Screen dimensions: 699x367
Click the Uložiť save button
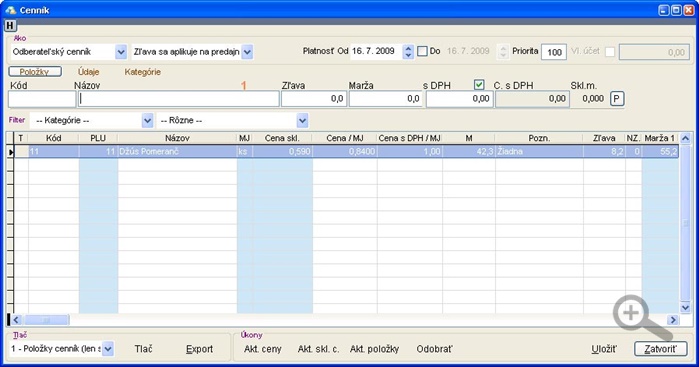[604, 349]
